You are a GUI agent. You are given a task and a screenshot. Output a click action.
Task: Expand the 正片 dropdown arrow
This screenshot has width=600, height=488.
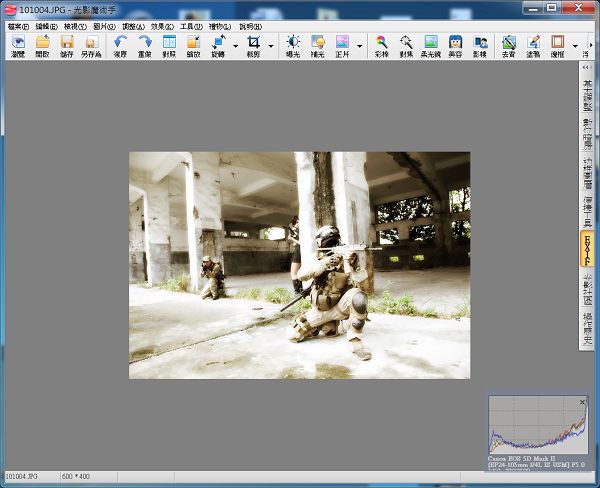359,46
